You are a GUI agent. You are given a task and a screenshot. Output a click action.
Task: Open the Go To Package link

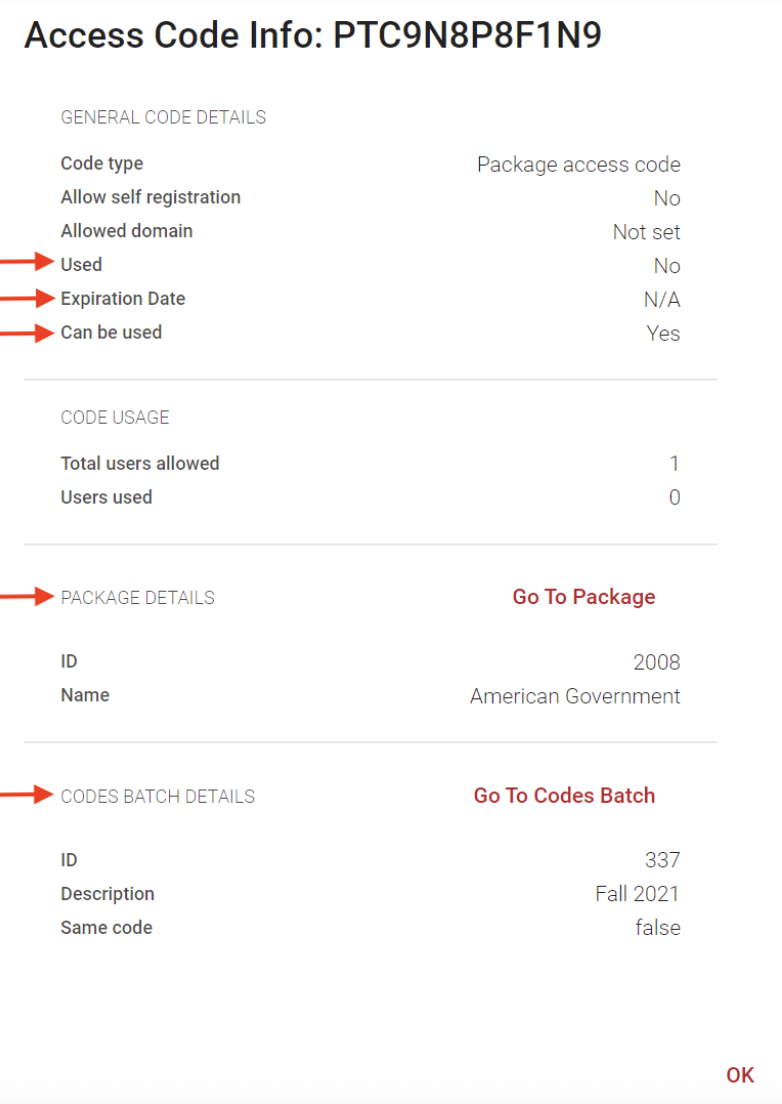click(584, 597)
